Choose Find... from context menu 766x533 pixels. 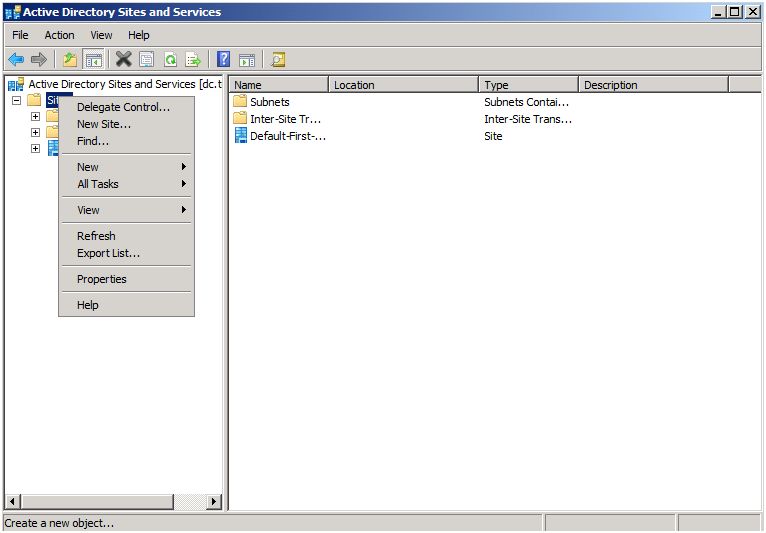tap(126, 141)
